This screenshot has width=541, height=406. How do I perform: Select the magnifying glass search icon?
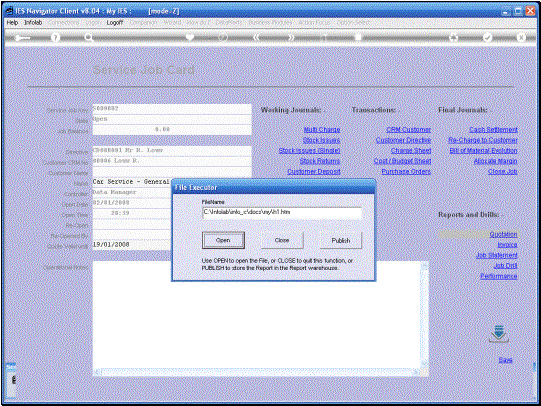point(89,37)
